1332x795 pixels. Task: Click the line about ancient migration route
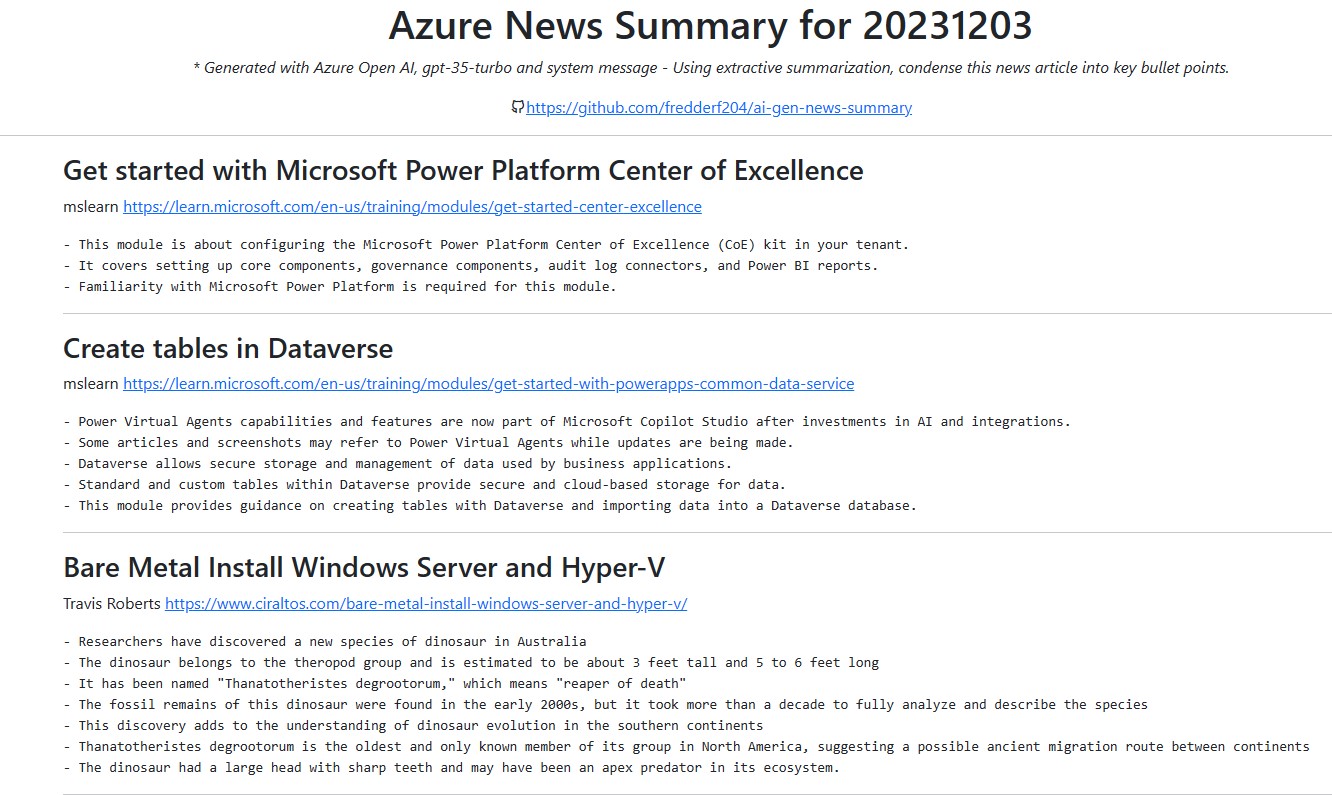click(x=686, y=746)
